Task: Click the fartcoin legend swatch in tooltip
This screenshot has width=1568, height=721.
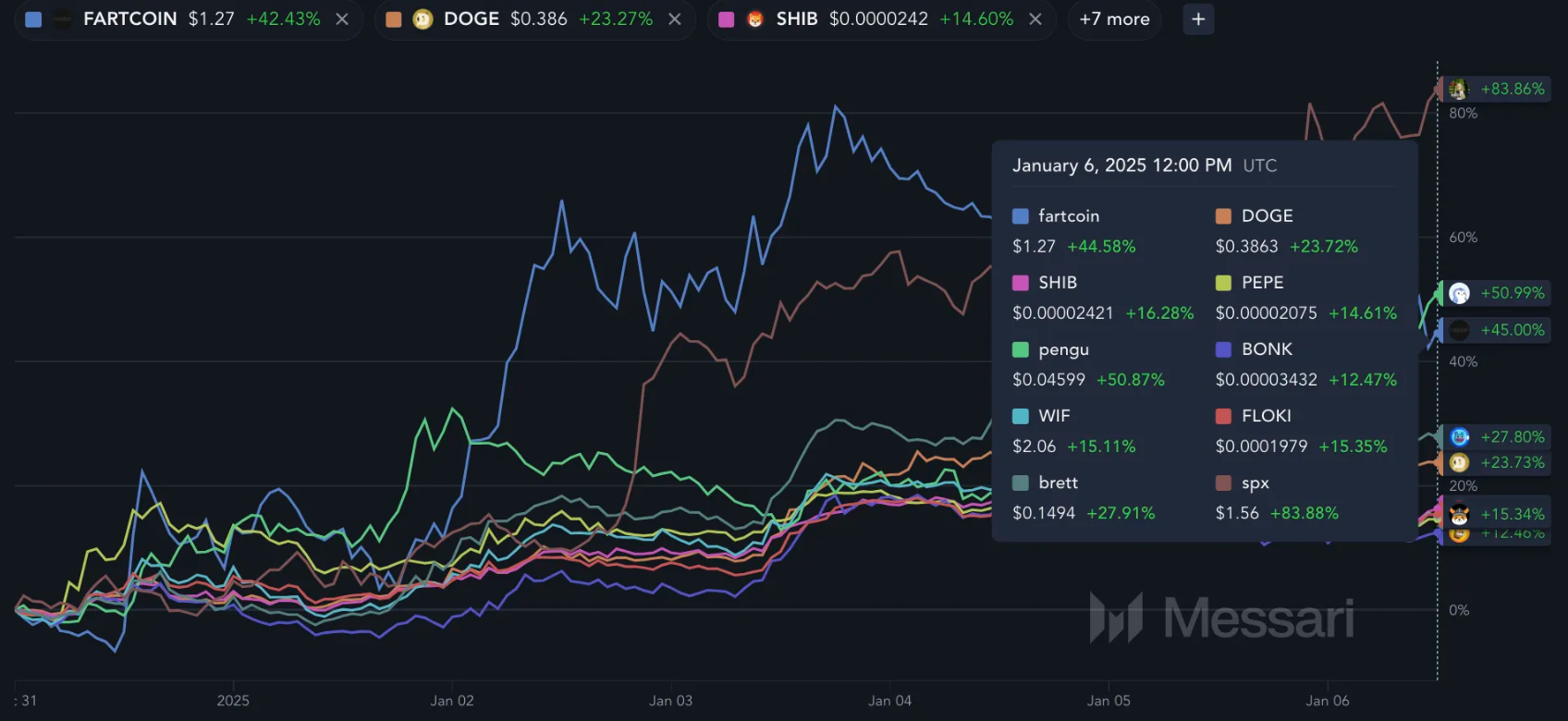Action: pos(1021,216)
